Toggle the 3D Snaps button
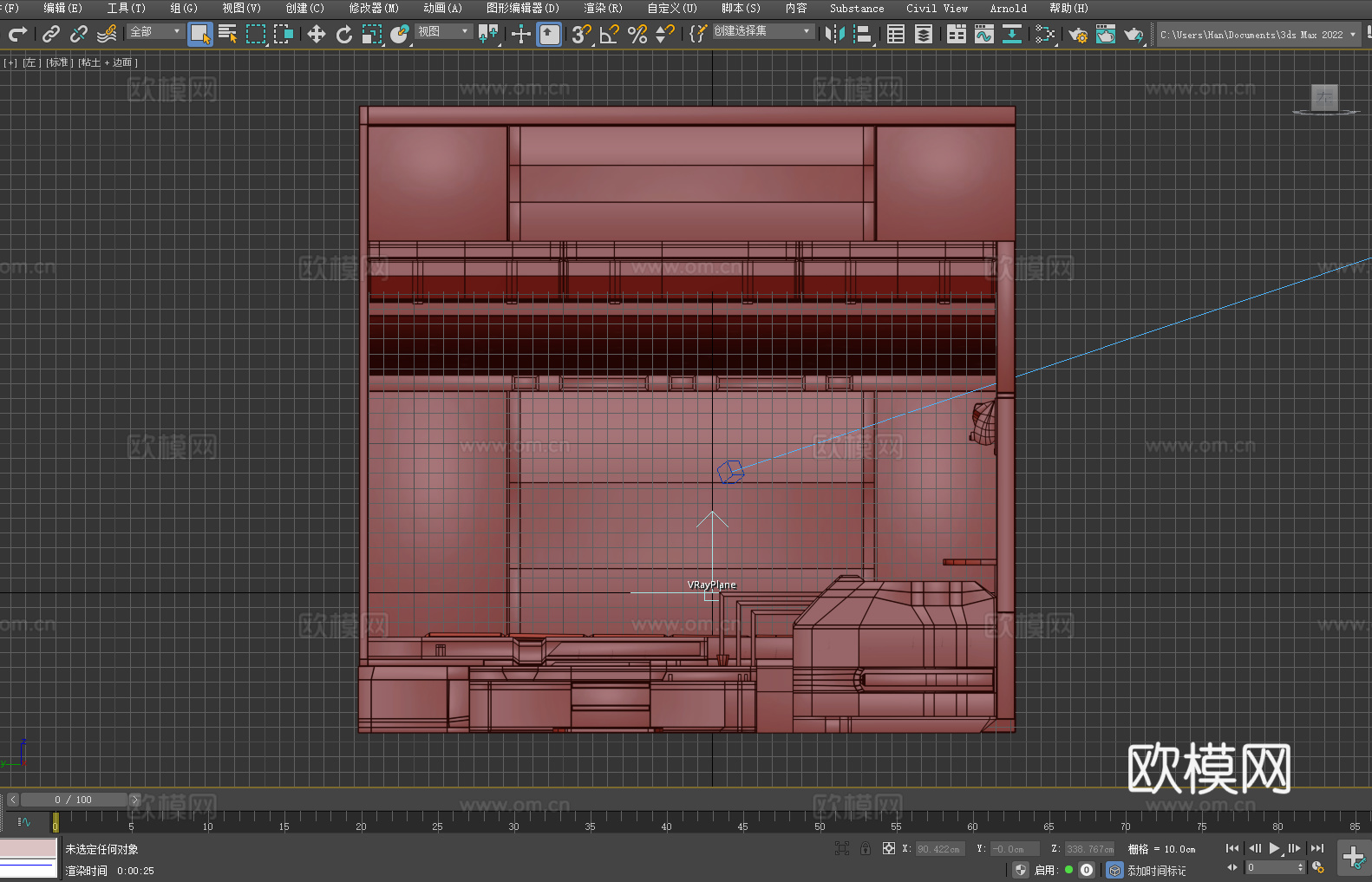The width and height of the screenshot is (1372, 882). 580,34
